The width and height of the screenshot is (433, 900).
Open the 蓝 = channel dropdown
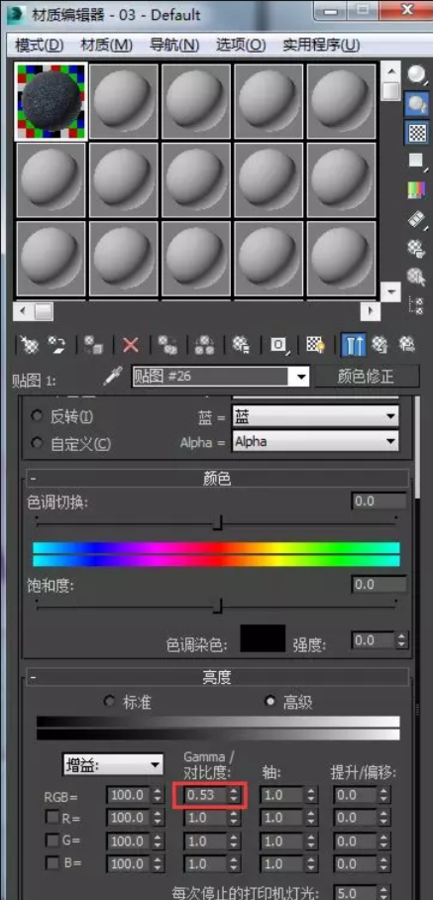click(315, 416)
